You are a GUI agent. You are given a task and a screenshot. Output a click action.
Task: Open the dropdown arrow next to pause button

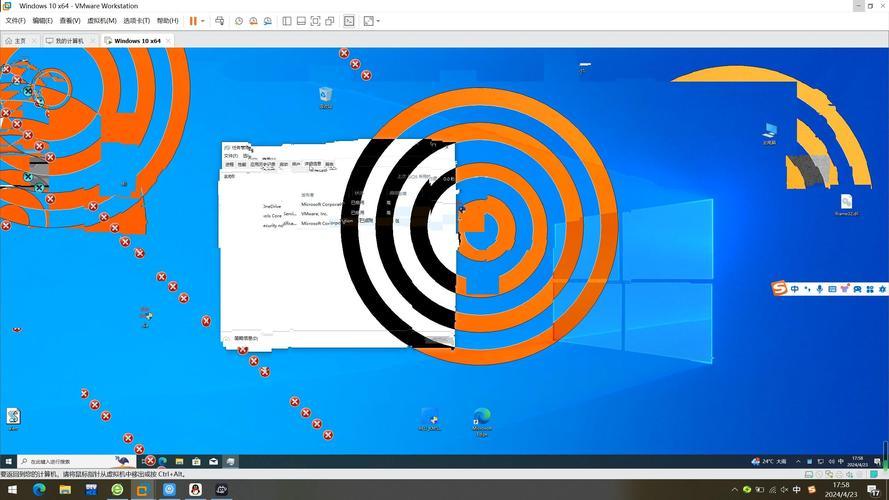[x=203, y=21]
